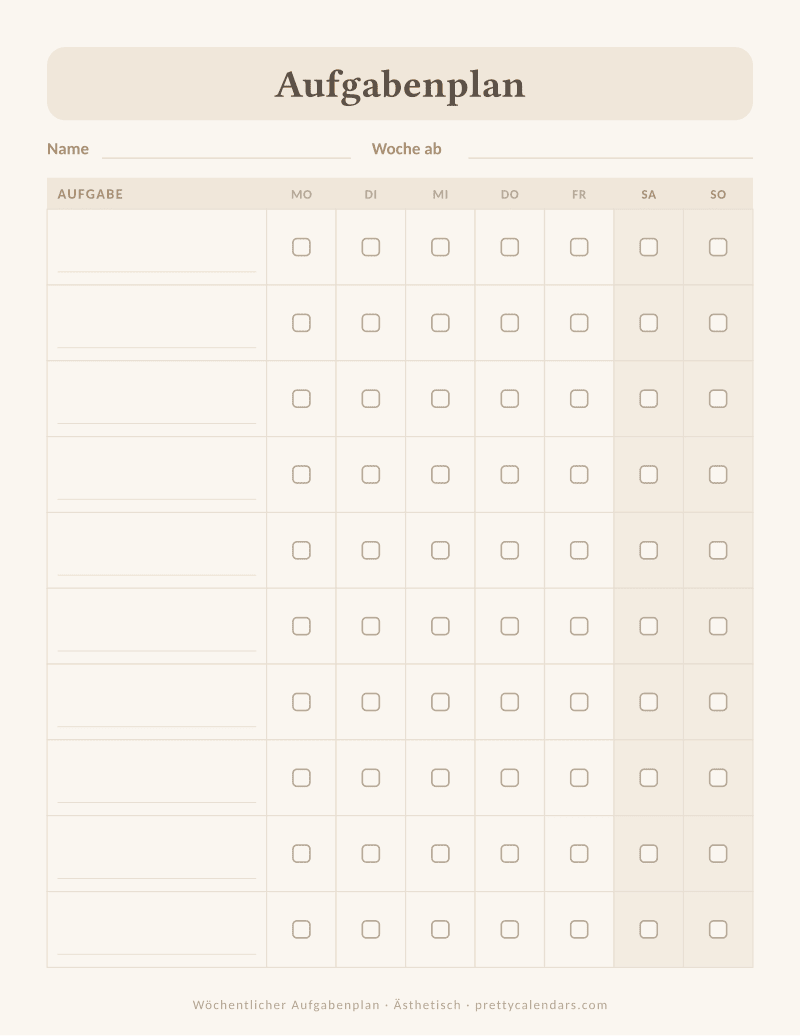Tick the SO checkbox in the last row
The image size is (800, 1036).
point(718,930)
